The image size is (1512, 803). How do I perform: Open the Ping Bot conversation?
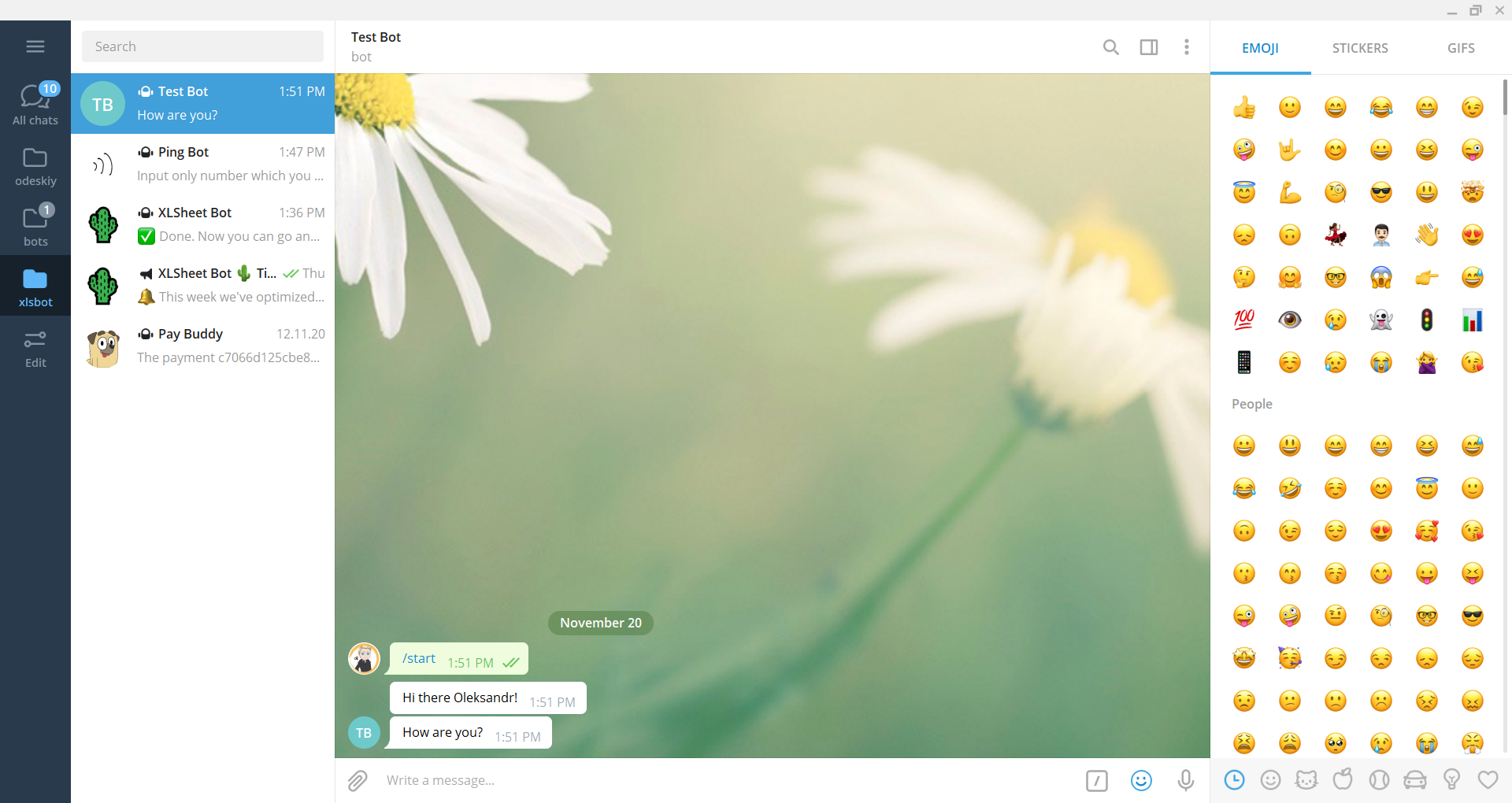coord(202,164)
